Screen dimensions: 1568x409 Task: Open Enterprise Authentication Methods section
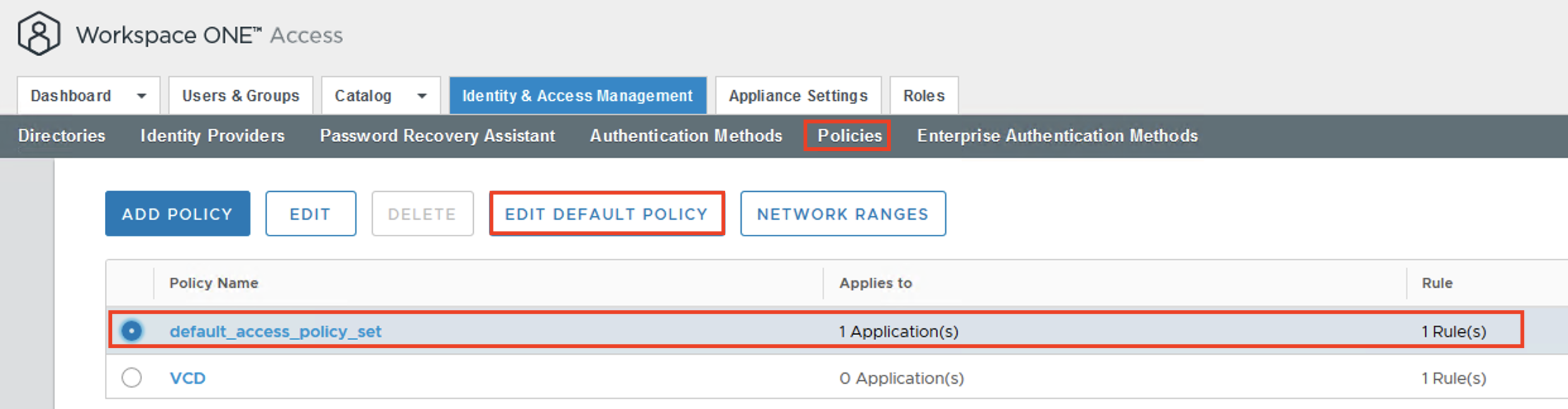point(1057,136)
